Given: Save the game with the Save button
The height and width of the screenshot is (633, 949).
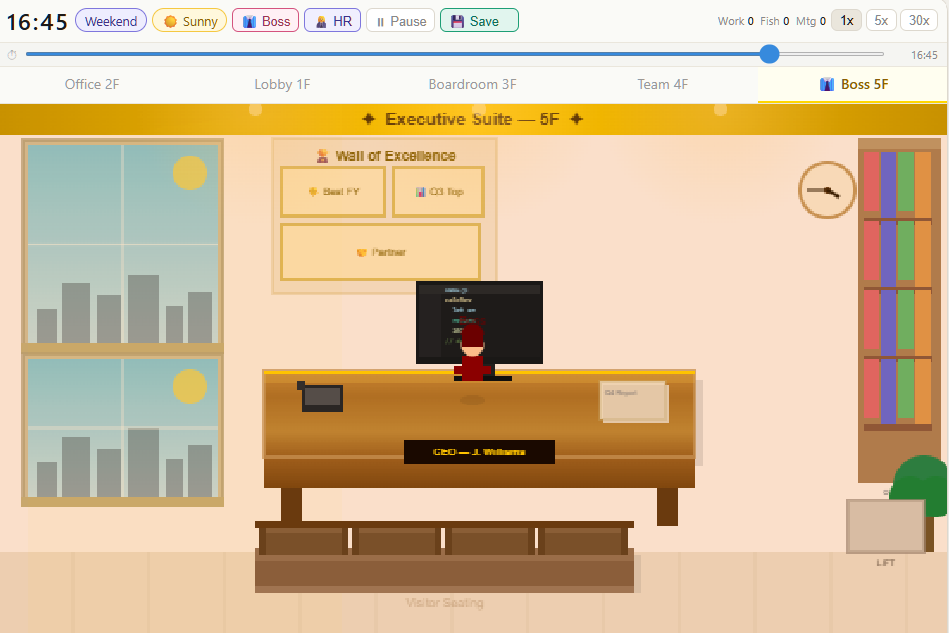Looking at the screenshot, I should [x=479, y=21].
